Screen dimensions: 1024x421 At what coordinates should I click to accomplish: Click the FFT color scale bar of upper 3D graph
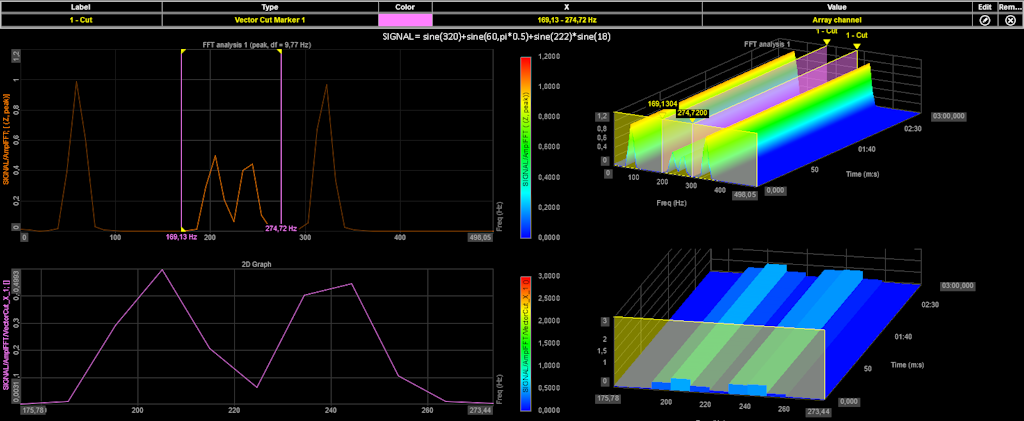[524, 148]
